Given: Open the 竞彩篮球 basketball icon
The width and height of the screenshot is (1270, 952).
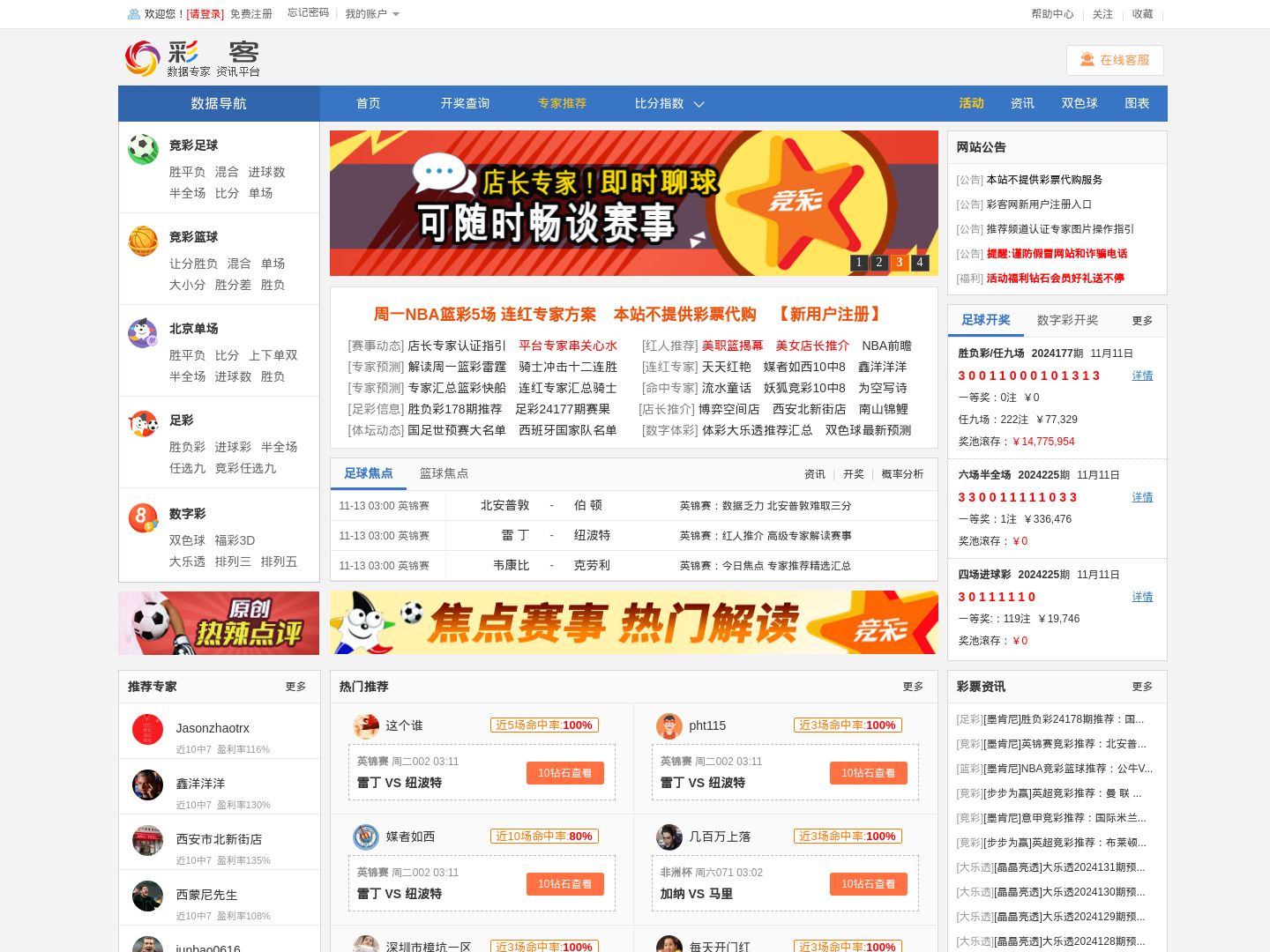Looking at the screenshot, I should (143, 241).
